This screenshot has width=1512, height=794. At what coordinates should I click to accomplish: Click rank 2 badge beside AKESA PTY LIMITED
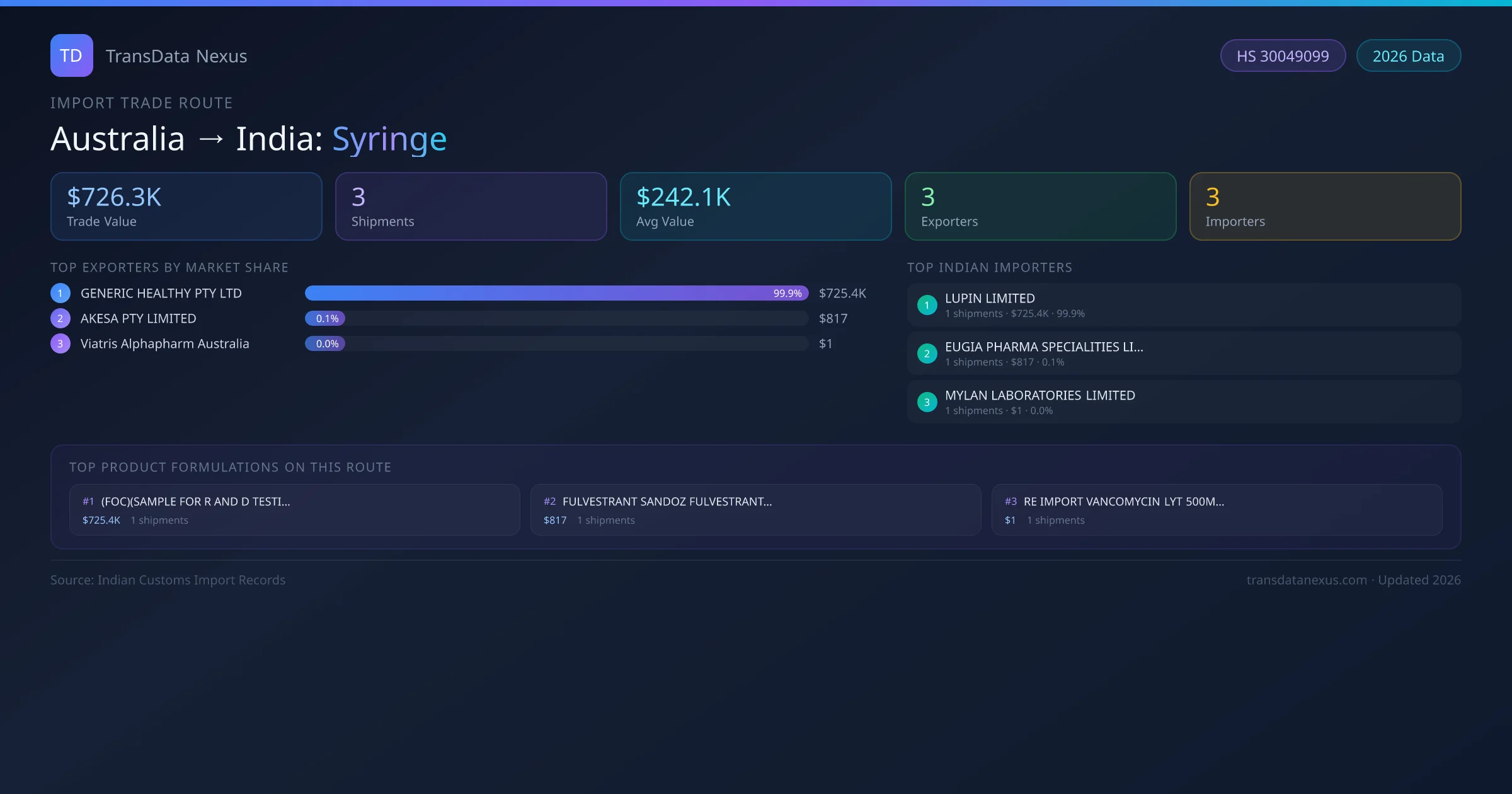tap(60, 318)
